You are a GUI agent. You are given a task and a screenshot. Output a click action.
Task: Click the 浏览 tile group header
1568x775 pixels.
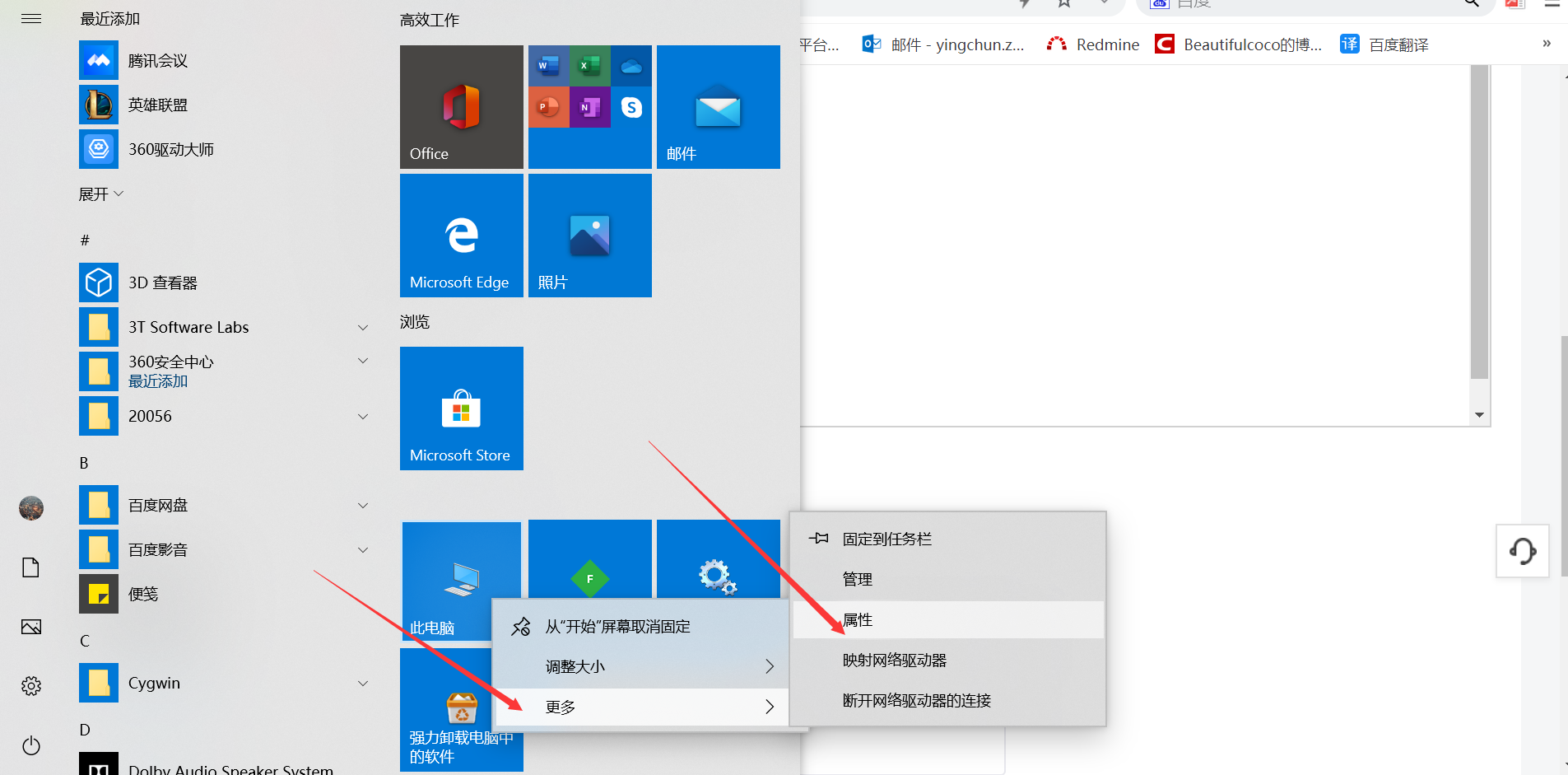(x=415, y=321)
